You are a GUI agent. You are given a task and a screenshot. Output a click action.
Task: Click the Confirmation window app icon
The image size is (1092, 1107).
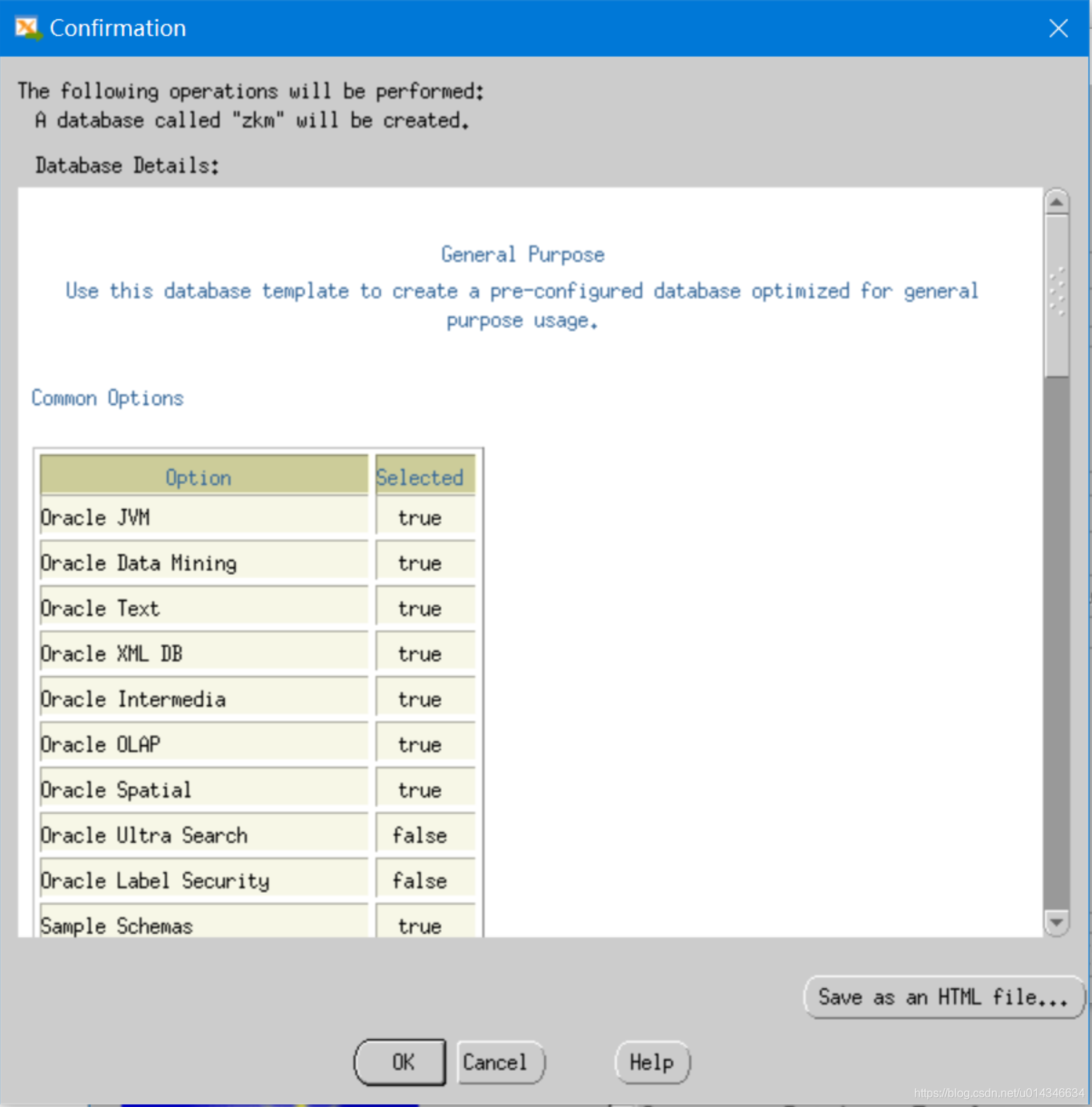tap(28, 28)
